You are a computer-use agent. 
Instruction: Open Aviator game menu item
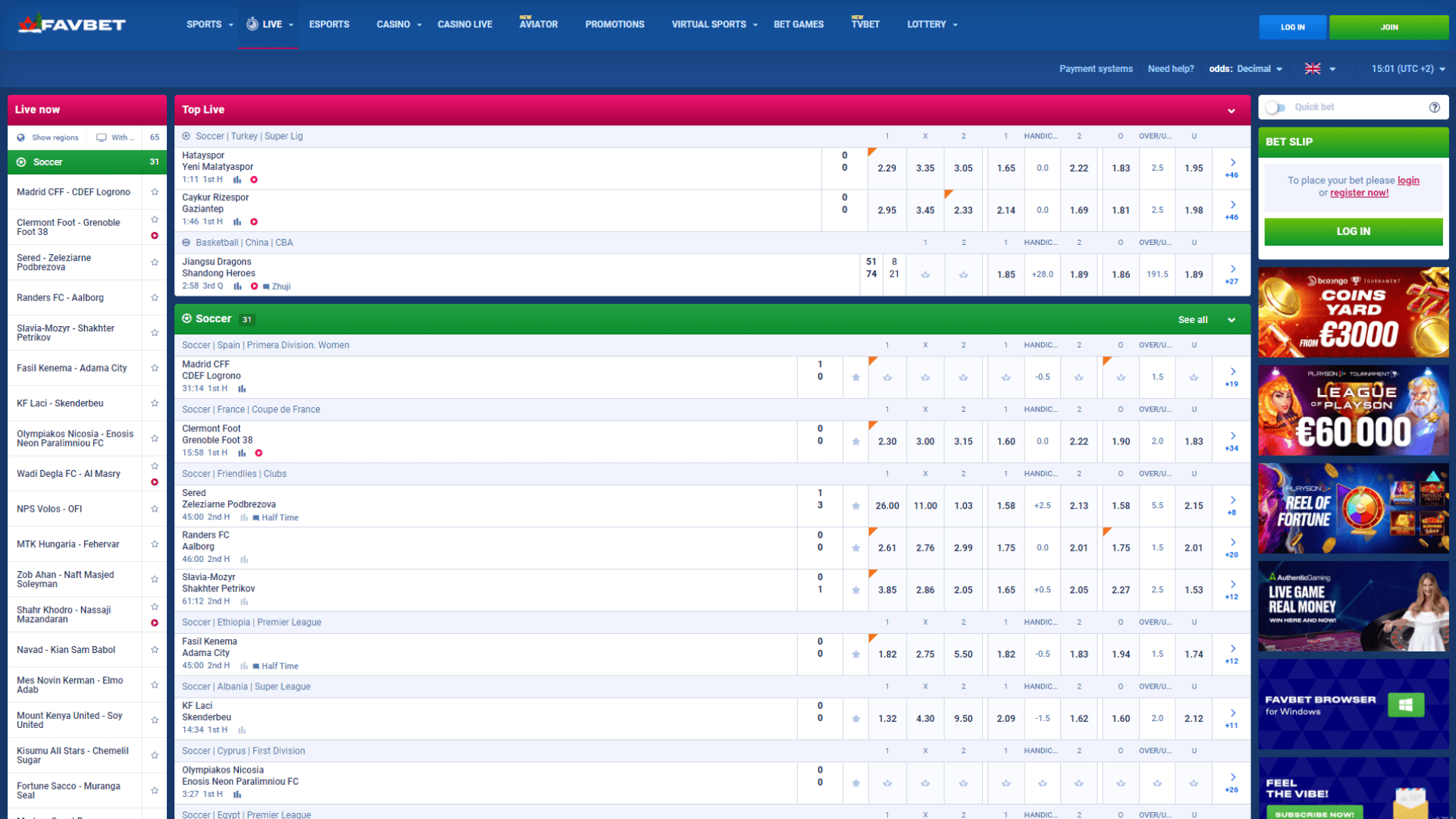point(538,24)
